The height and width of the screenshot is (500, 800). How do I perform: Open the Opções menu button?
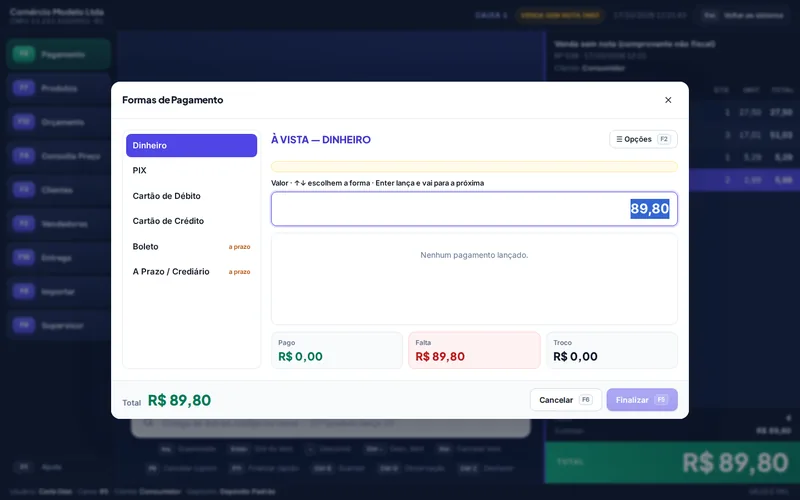[x=643, y=139]
